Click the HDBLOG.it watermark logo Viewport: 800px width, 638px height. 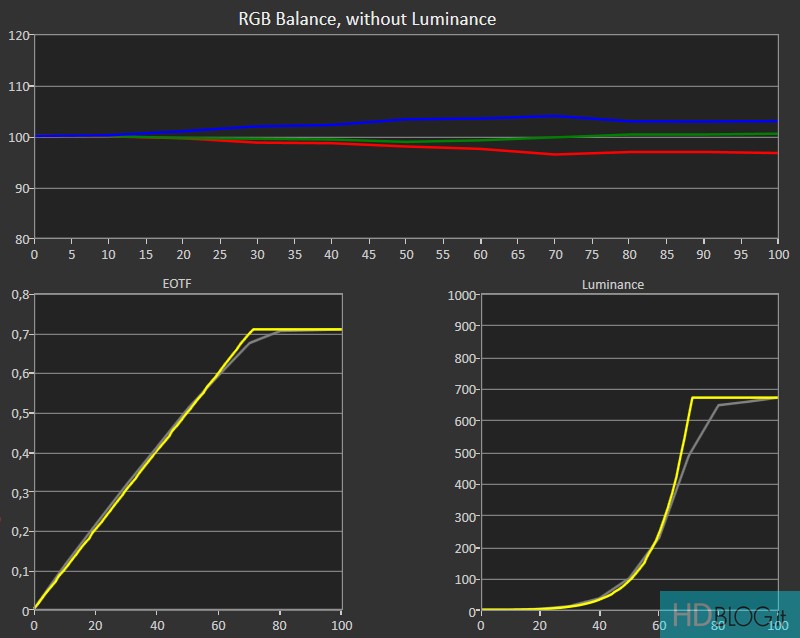[729, 612]
